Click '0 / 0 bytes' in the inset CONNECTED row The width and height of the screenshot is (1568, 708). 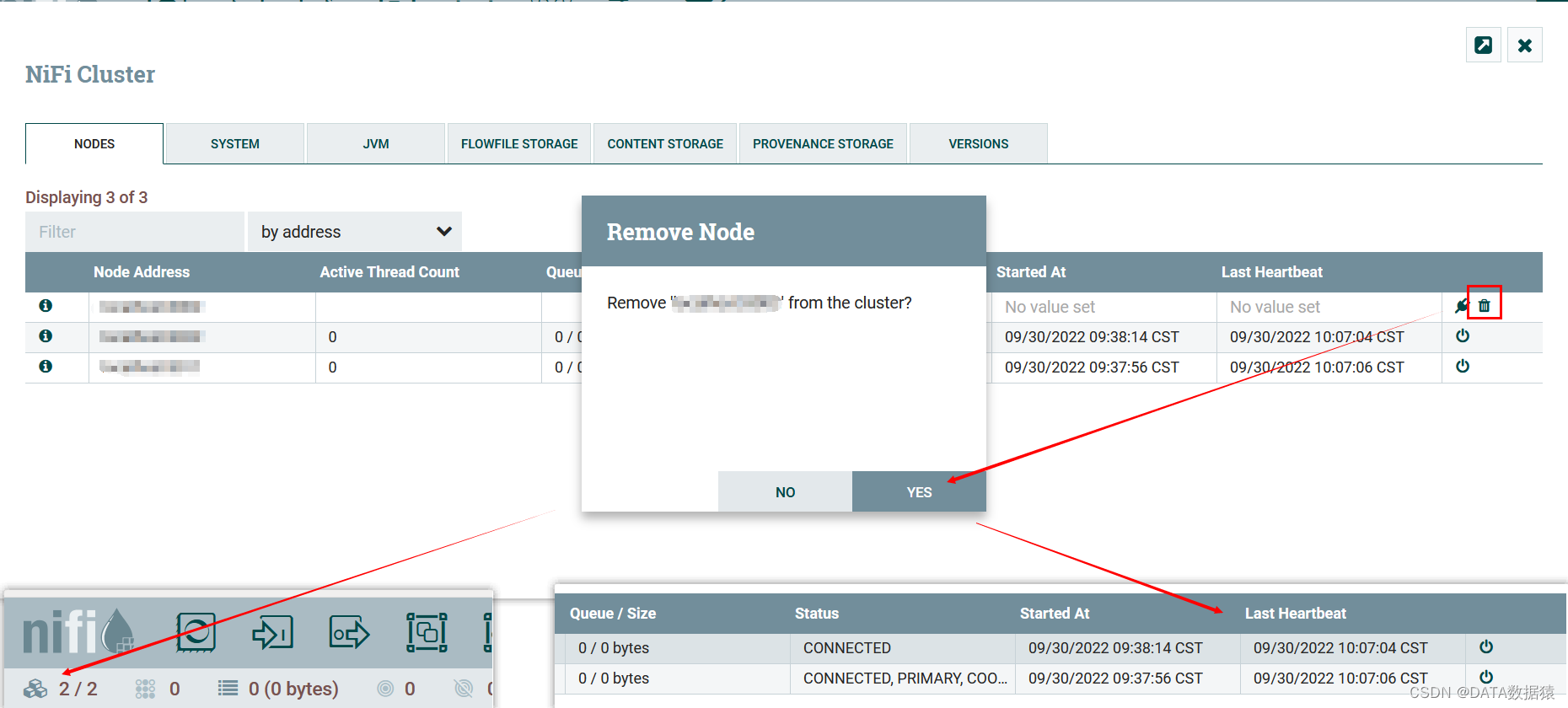pyautogui.click(x=614, y=648)
